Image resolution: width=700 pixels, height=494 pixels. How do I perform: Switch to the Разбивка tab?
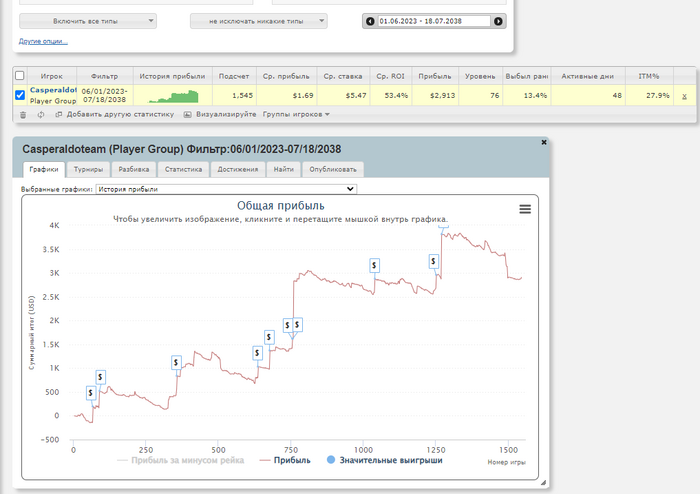pos(133,169)
